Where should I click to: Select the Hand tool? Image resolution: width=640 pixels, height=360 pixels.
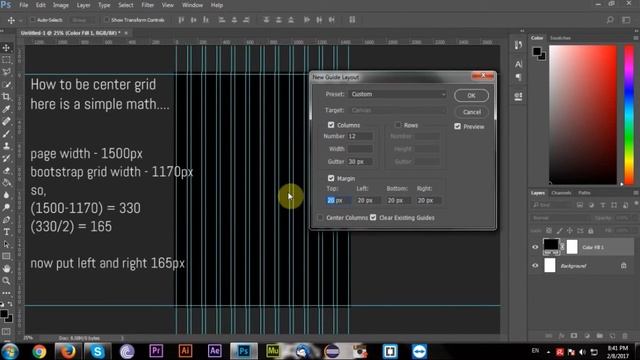[6, 269]
